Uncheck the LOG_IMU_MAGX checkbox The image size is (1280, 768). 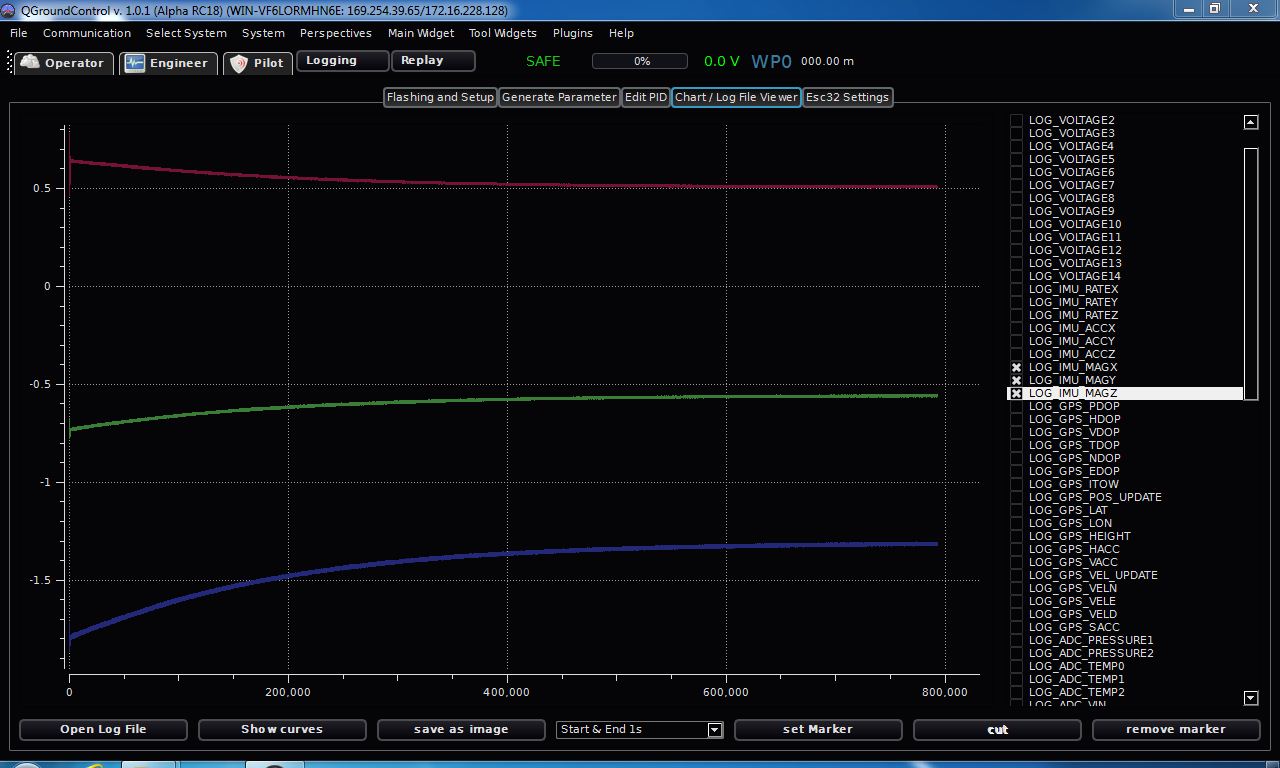(x=1017, y=368)
